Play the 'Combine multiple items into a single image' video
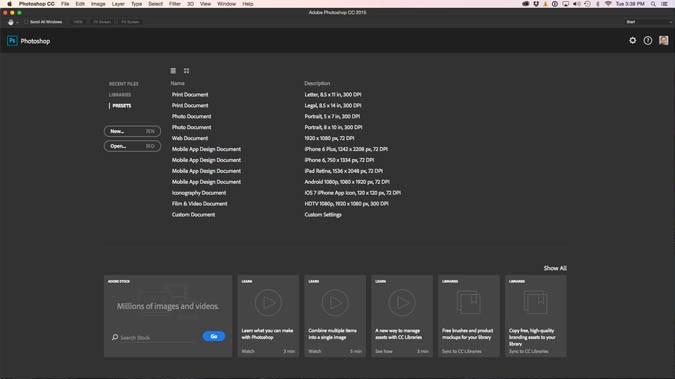The height and width of the screenshot is (379, 675). point(335,303)
